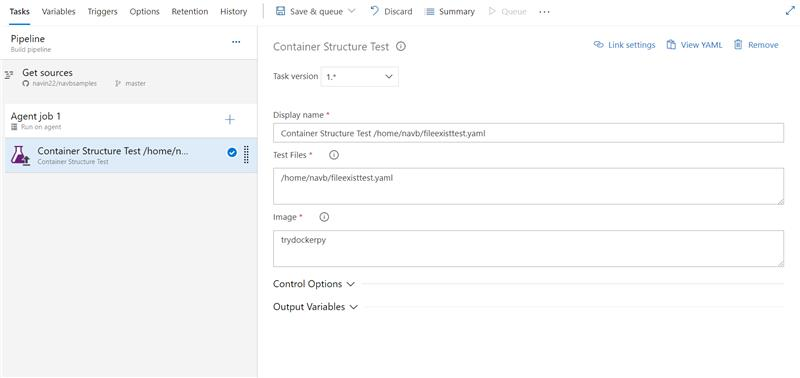This screenshot has height=378, width=800.
Task: Remove the selected task
Action: pyautogui.click(x=756, y=45)
